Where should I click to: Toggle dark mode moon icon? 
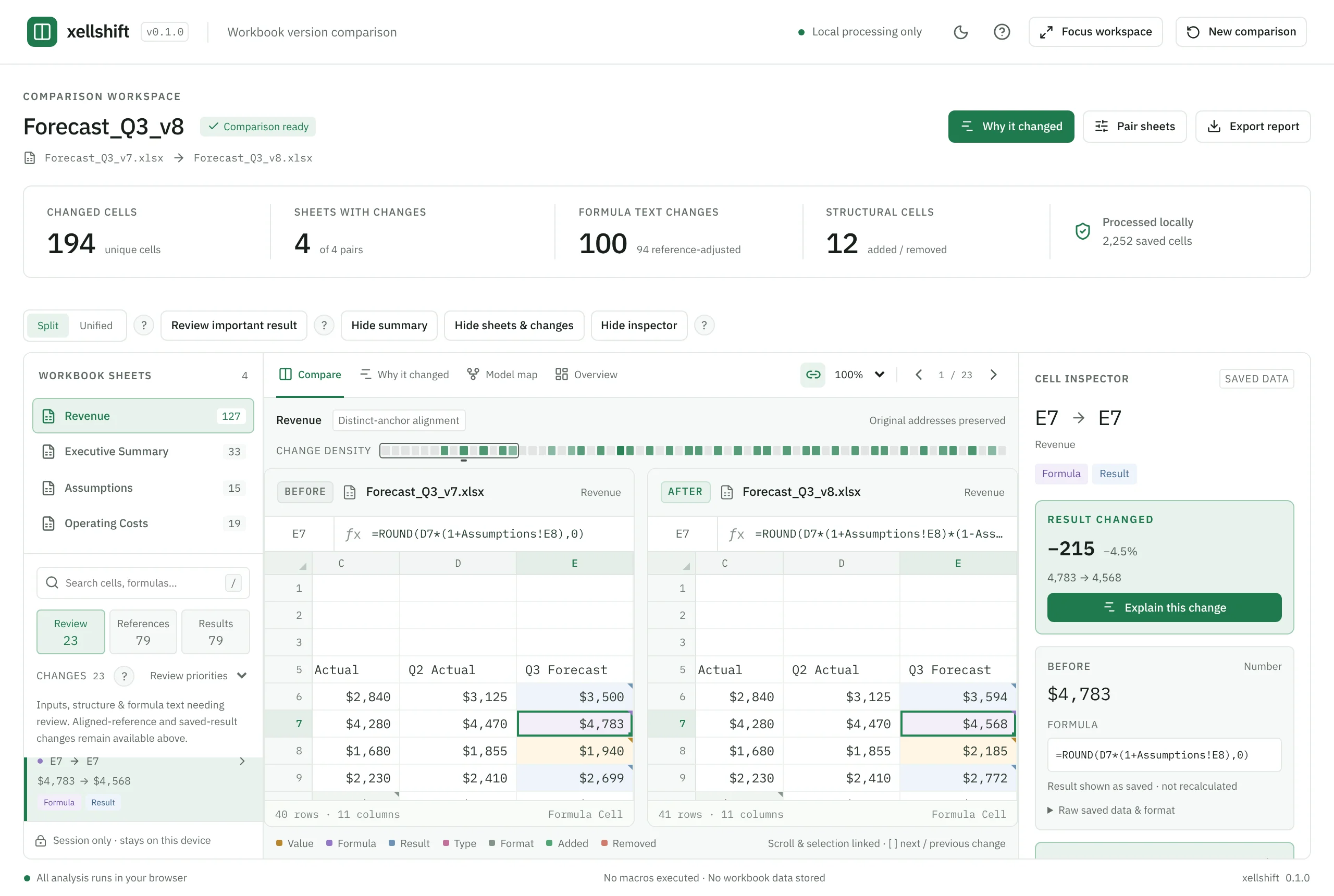tap(961, 32)
